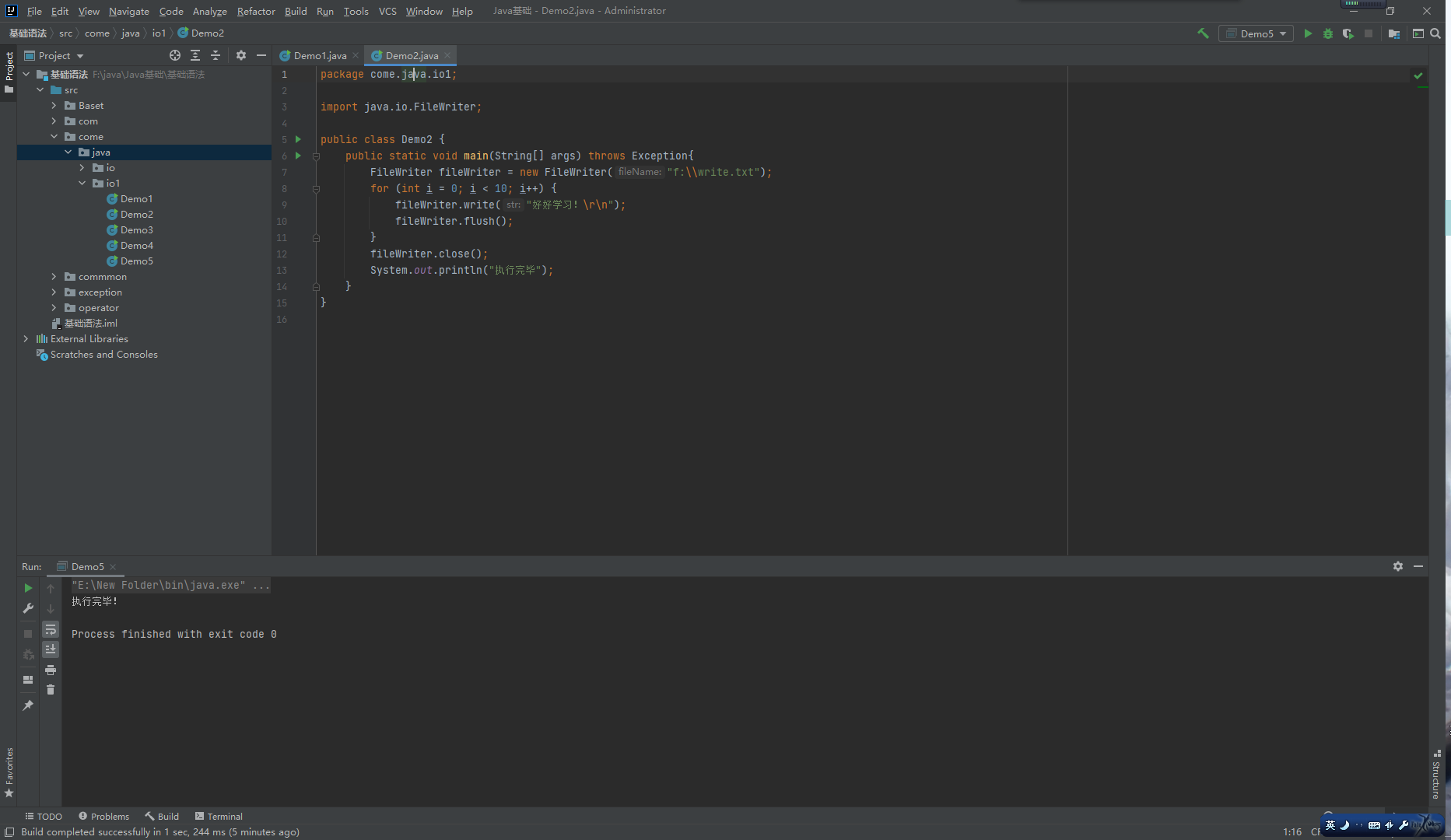Open the Problems tool window
Viewport: 1451px width, 840px height.
pos(103,817)
